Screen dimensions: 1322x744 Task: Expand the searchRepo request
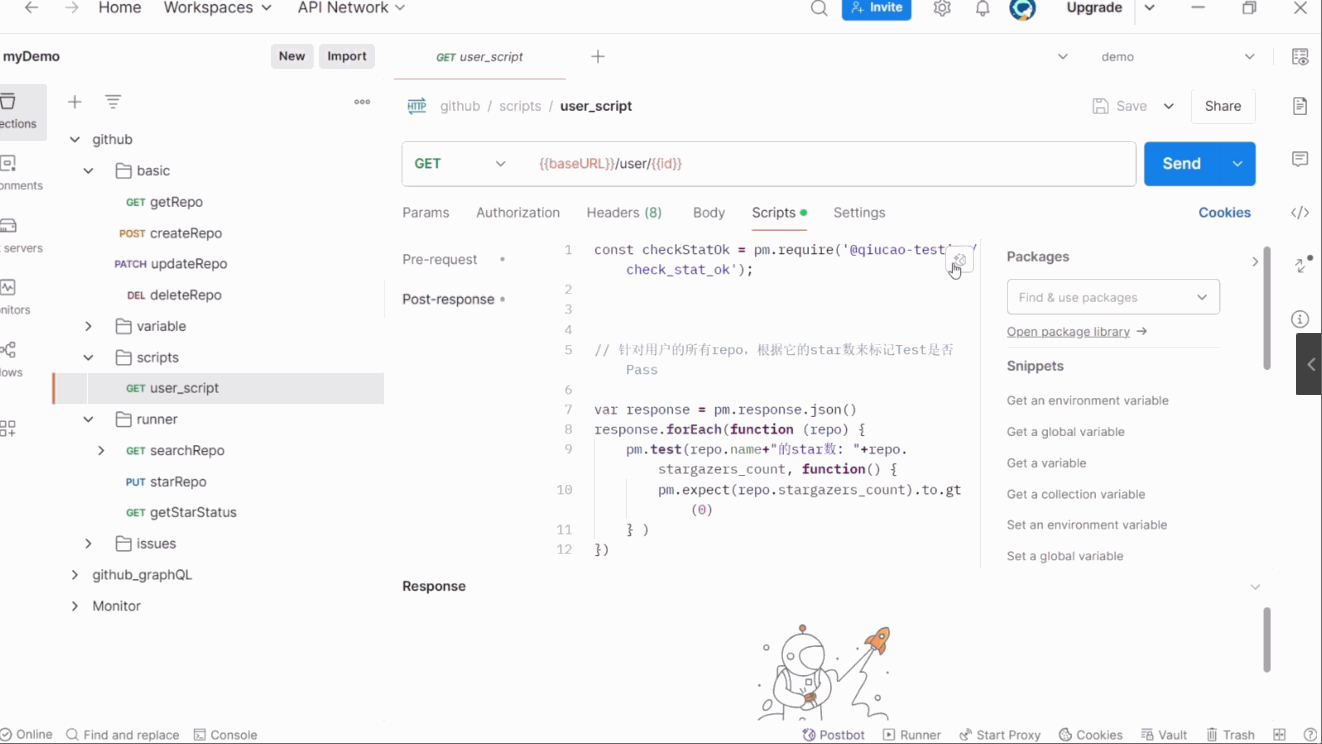(101, 451)
